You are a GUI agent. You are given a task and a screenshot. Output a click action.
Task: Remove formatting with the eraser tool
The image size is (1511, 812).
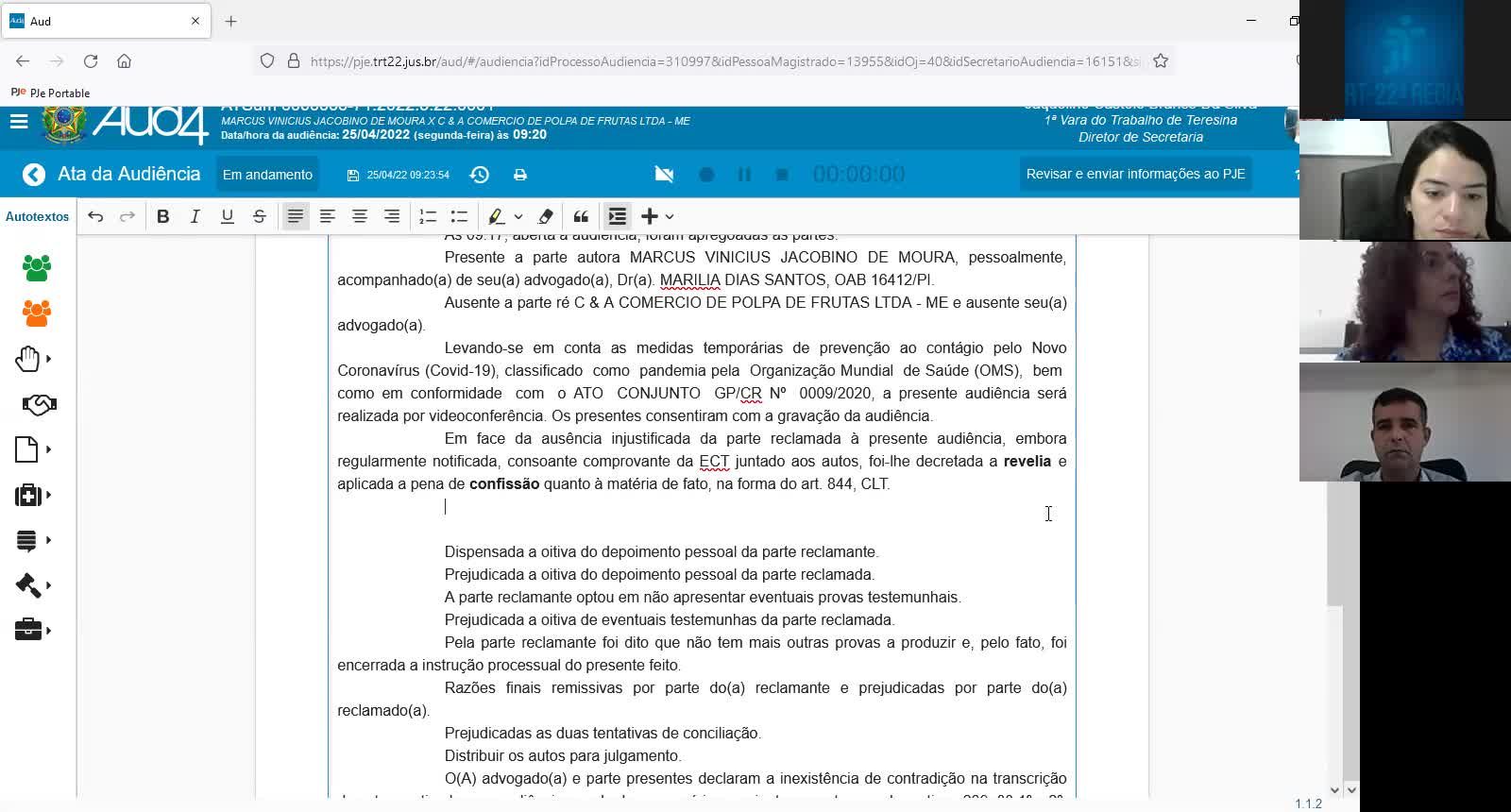tap(545, 216)
